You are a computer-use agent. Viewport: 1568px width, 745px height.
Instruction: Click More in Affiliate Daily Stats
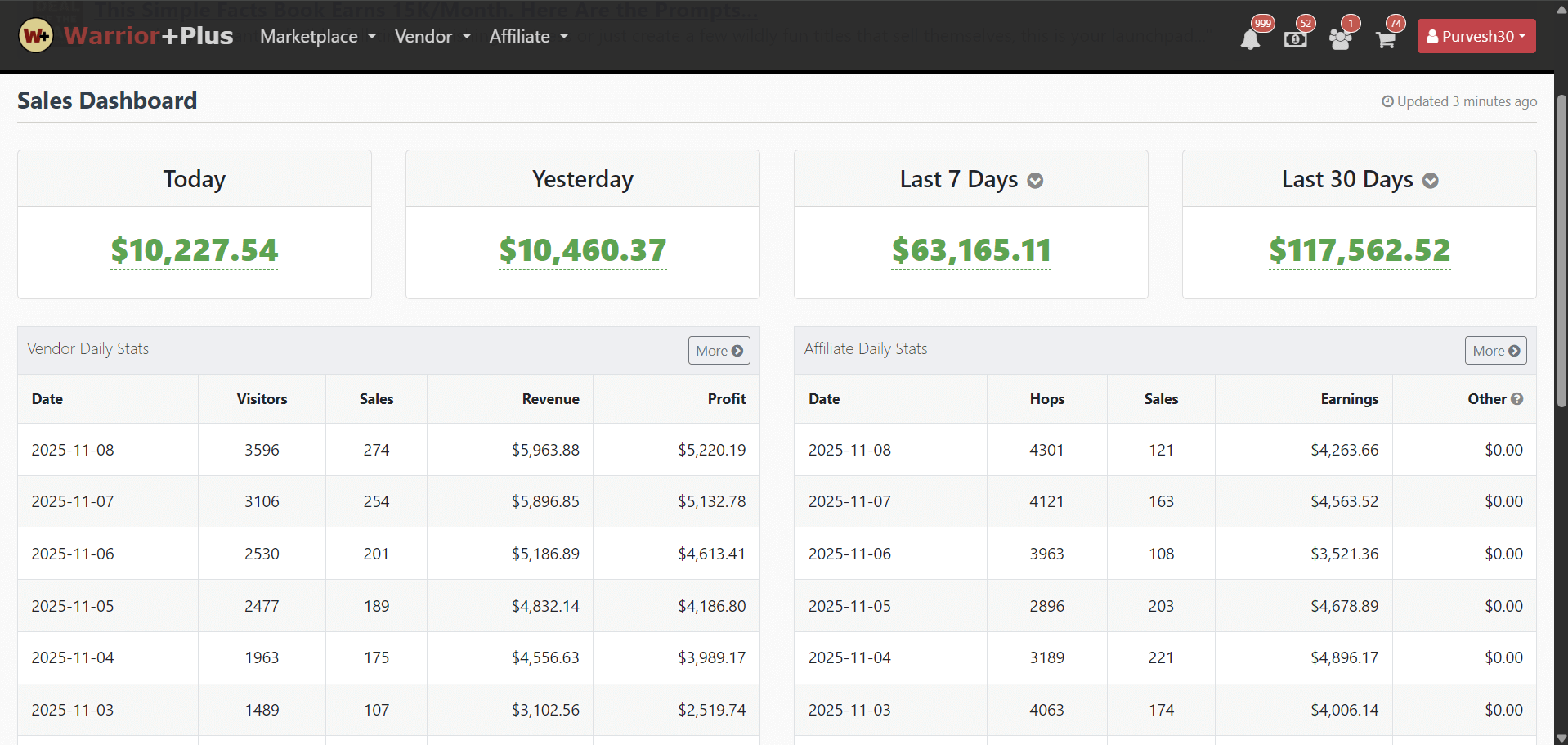[1495, 351]
